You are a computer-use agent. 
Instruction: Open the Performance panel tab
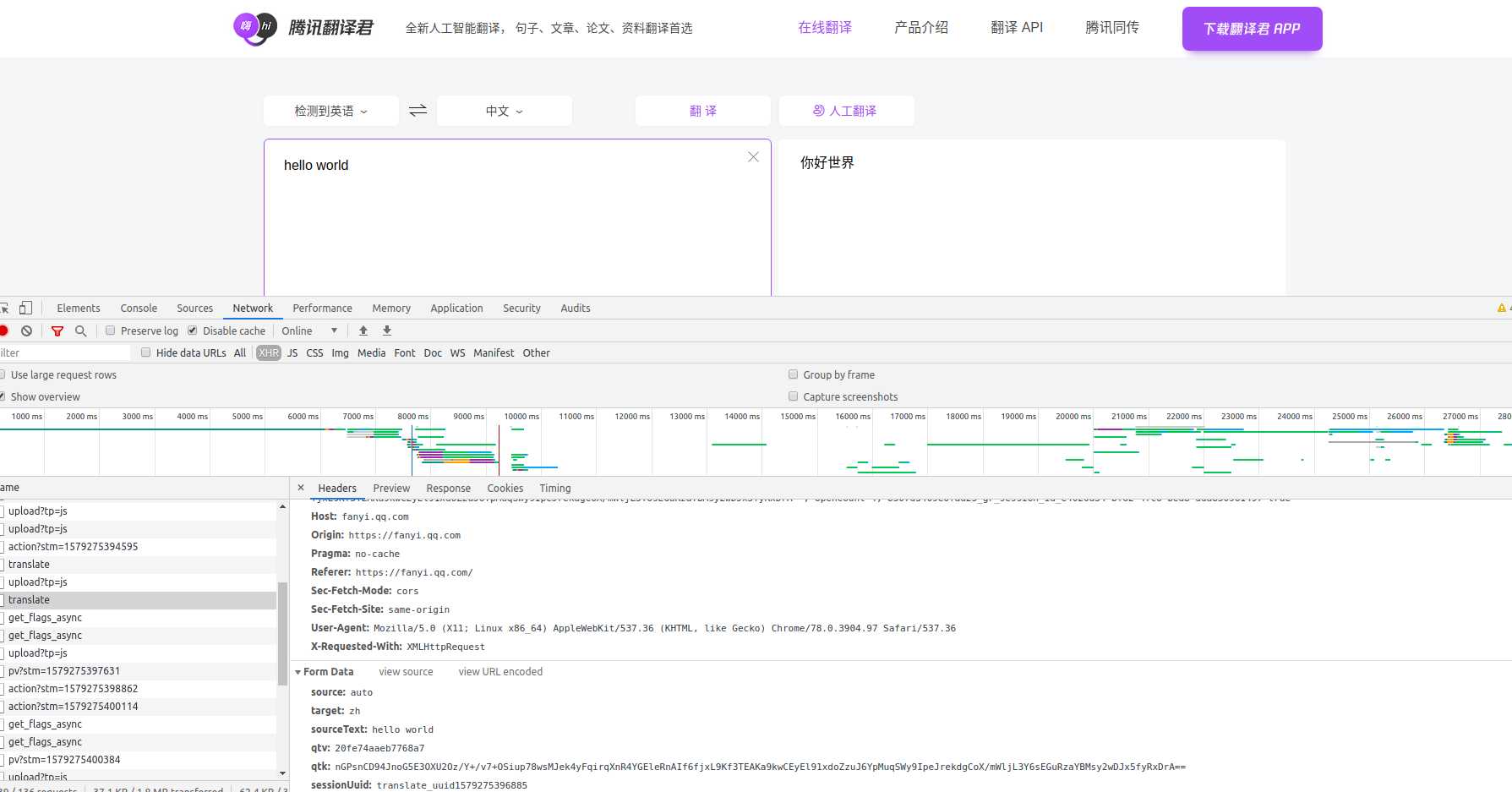[322, 308]
